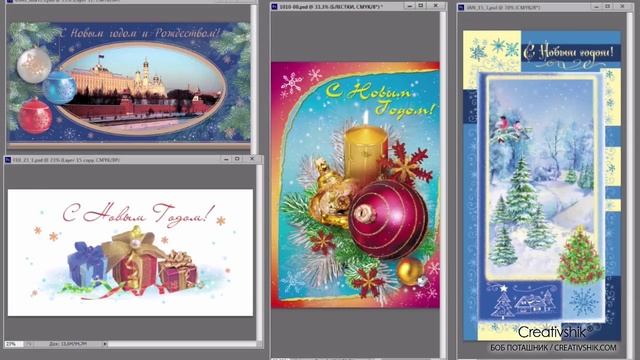
Task: Click the Photoshop icon of the gift boxes document window
Action: 8,160
